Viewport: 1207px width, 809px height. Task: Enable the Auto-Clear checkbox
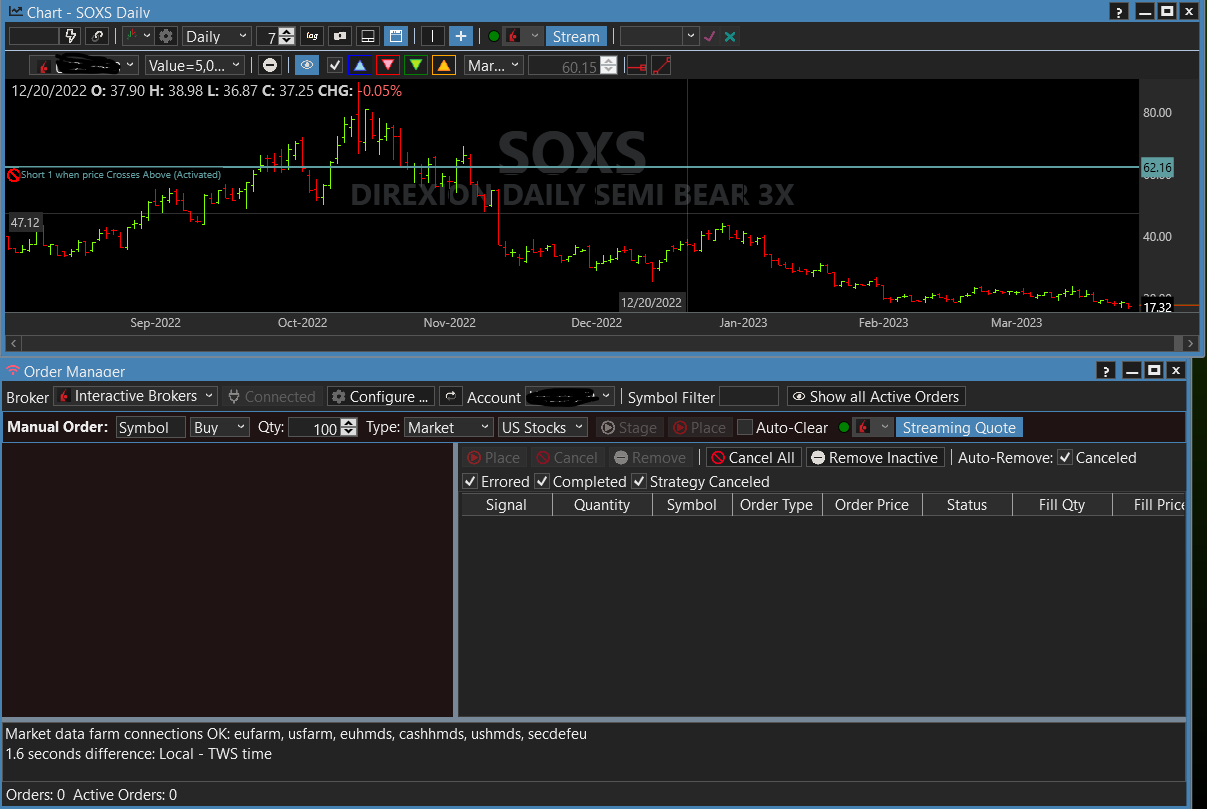pos(745,427)
